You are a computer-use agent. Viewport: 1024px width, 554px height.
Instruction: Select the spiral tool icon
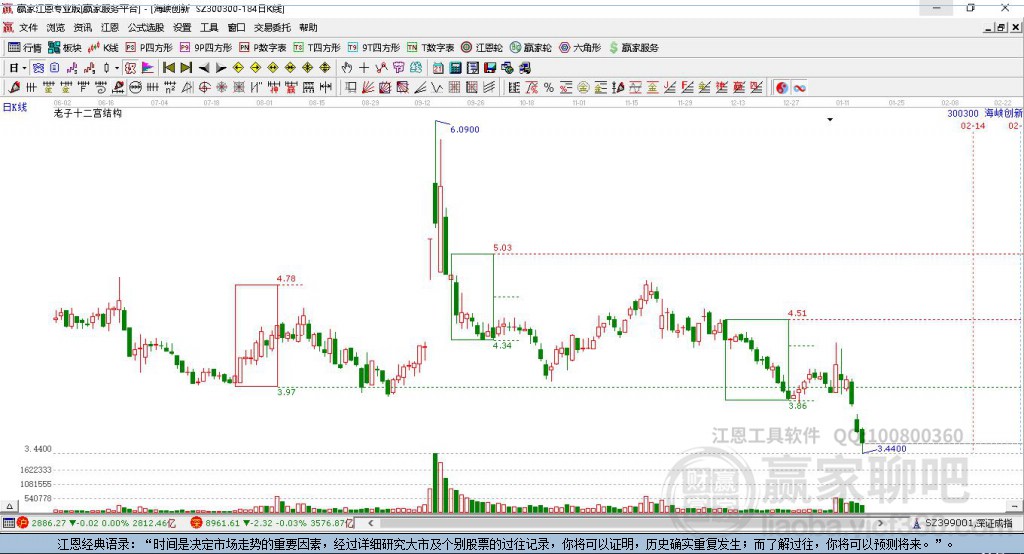[x=101, y=88]
